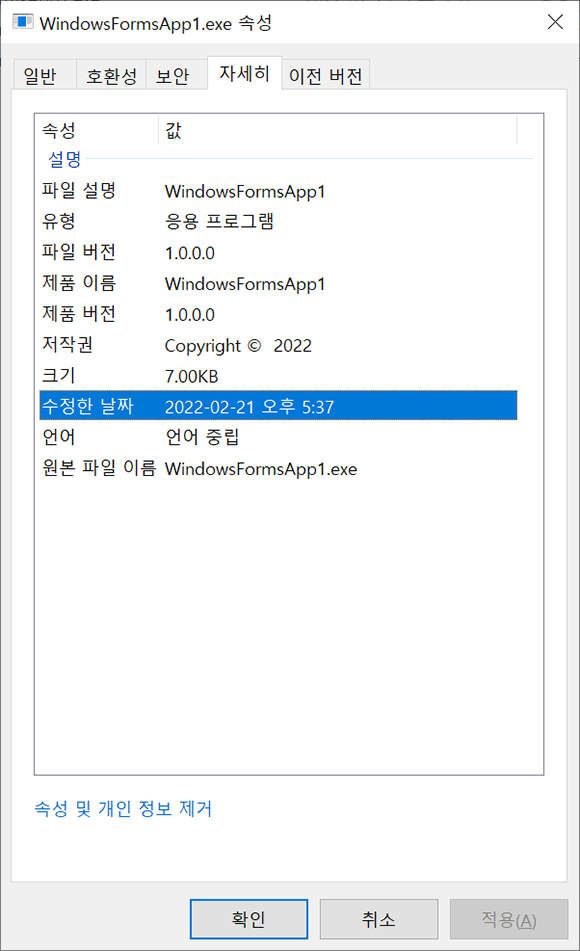Click the 취소 button
The height and width of the screenshot is (951, 580).
tap(379, 919)
